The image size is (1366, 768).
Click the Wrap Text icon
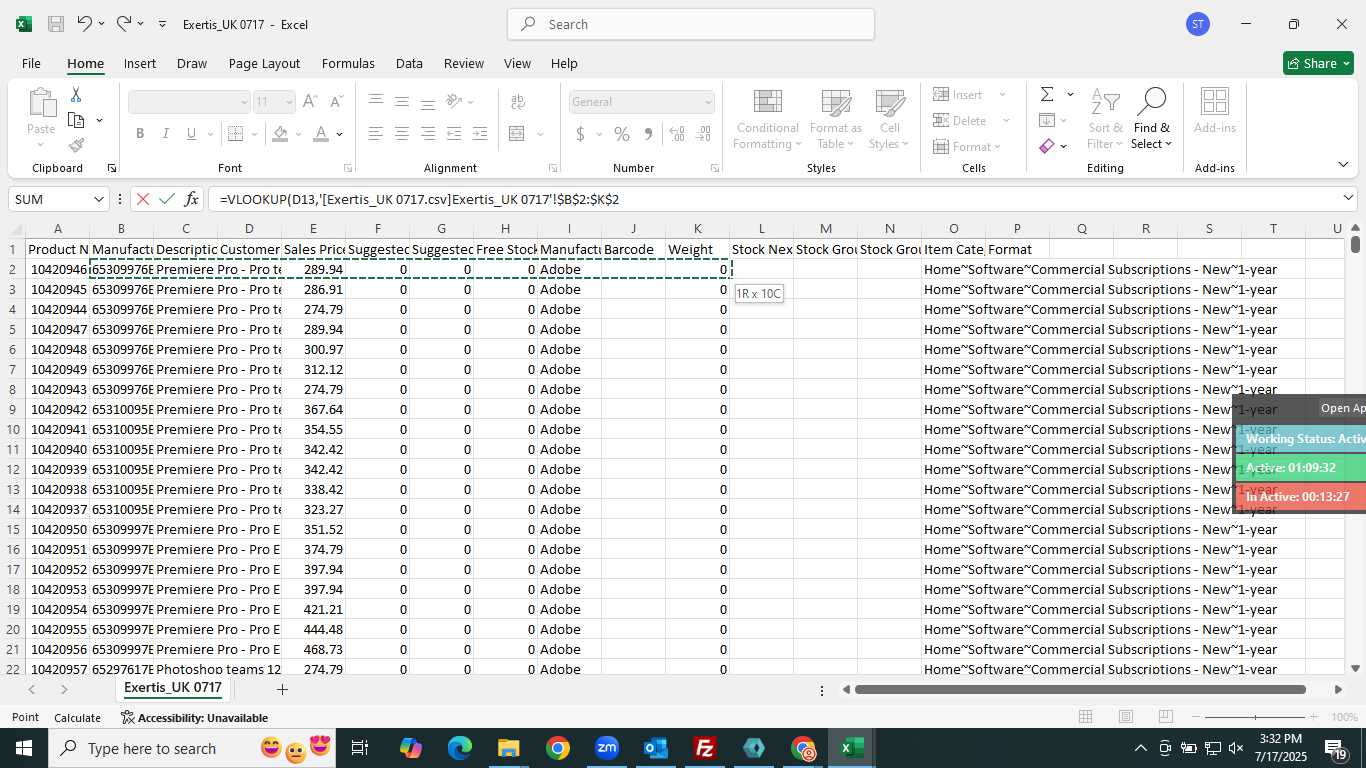(518, 102)
